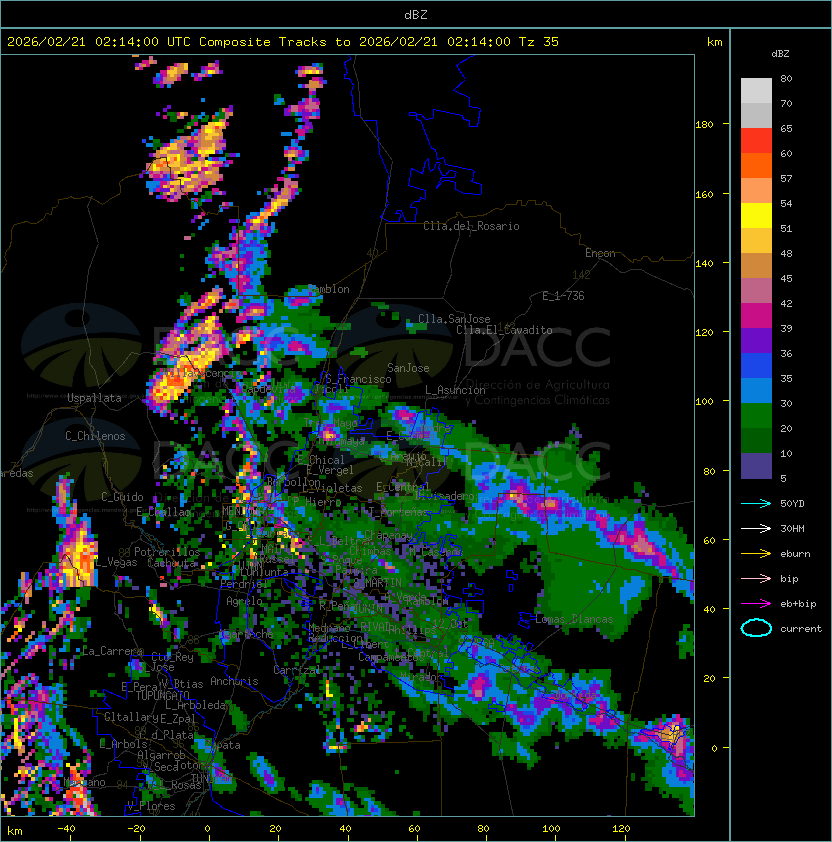Click the magenta eb+bip arrow legend icon

pyautogui.click(x=756, y=604)
